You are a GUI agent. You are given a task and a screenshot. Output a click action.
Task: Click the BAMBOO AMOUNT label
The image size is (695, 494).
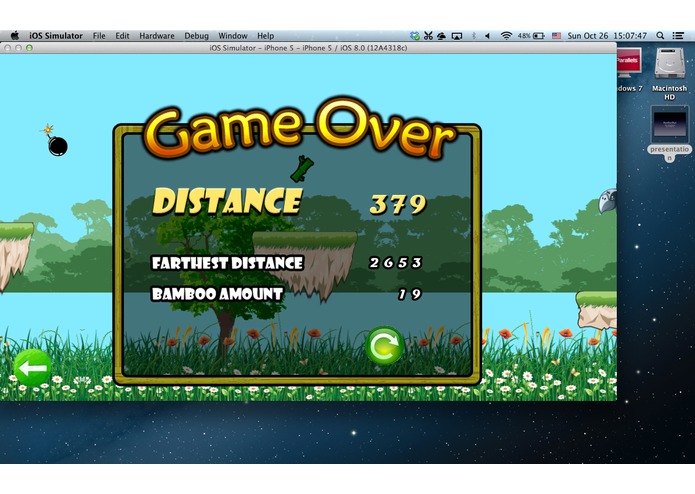[x=217, y=294]
